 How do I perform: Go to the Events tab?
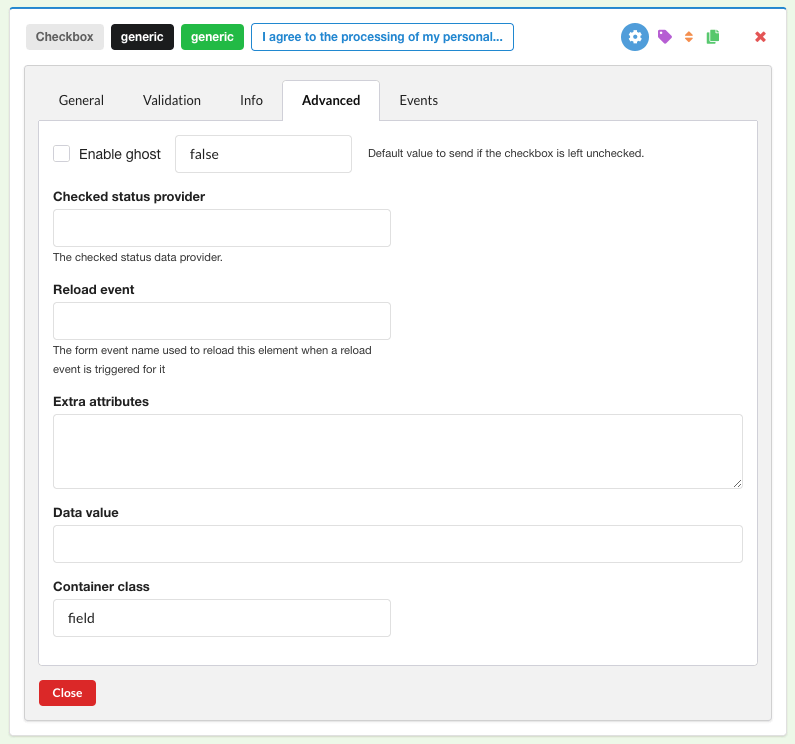click(418, 100)
